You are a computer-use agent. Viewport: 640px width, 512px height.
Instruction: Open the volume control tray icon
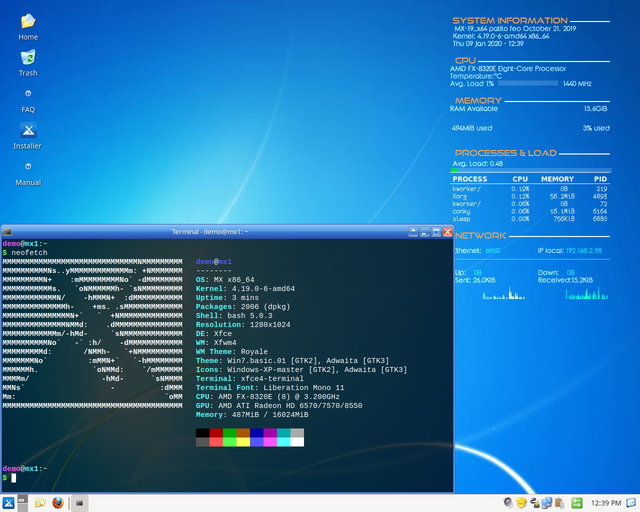tap(508, 503)
